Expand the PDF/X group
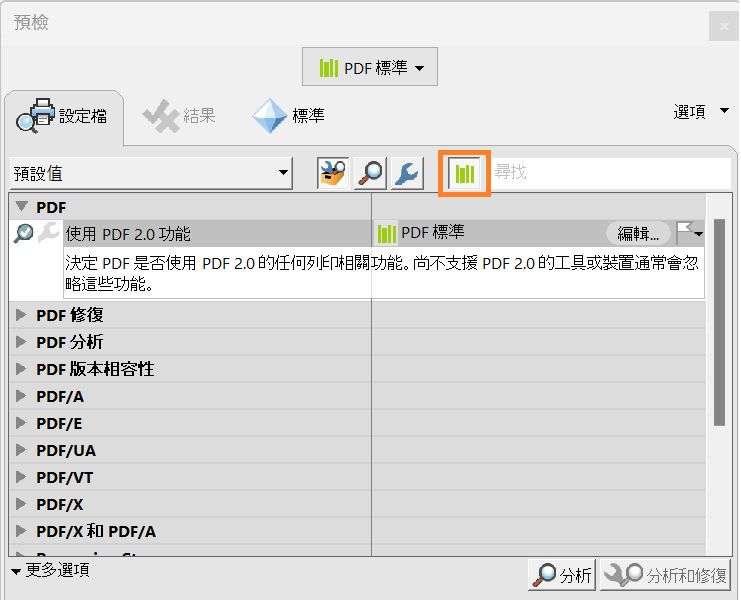This screenshot has width=741, height=600. tap(20, 504)
